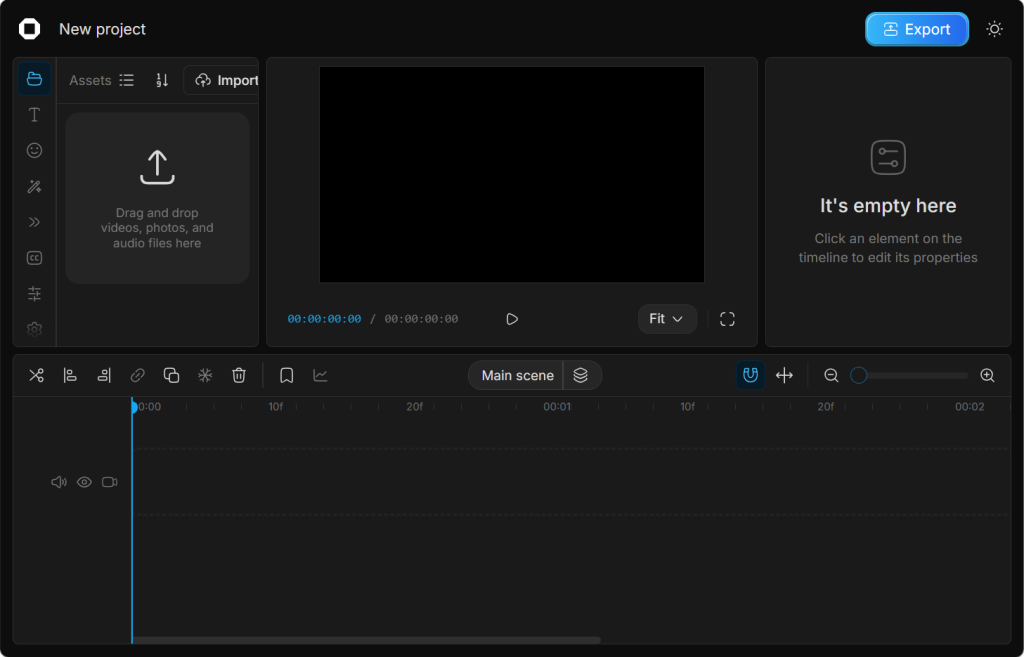Open the Text tool in sidebar

tap(34, 115)
